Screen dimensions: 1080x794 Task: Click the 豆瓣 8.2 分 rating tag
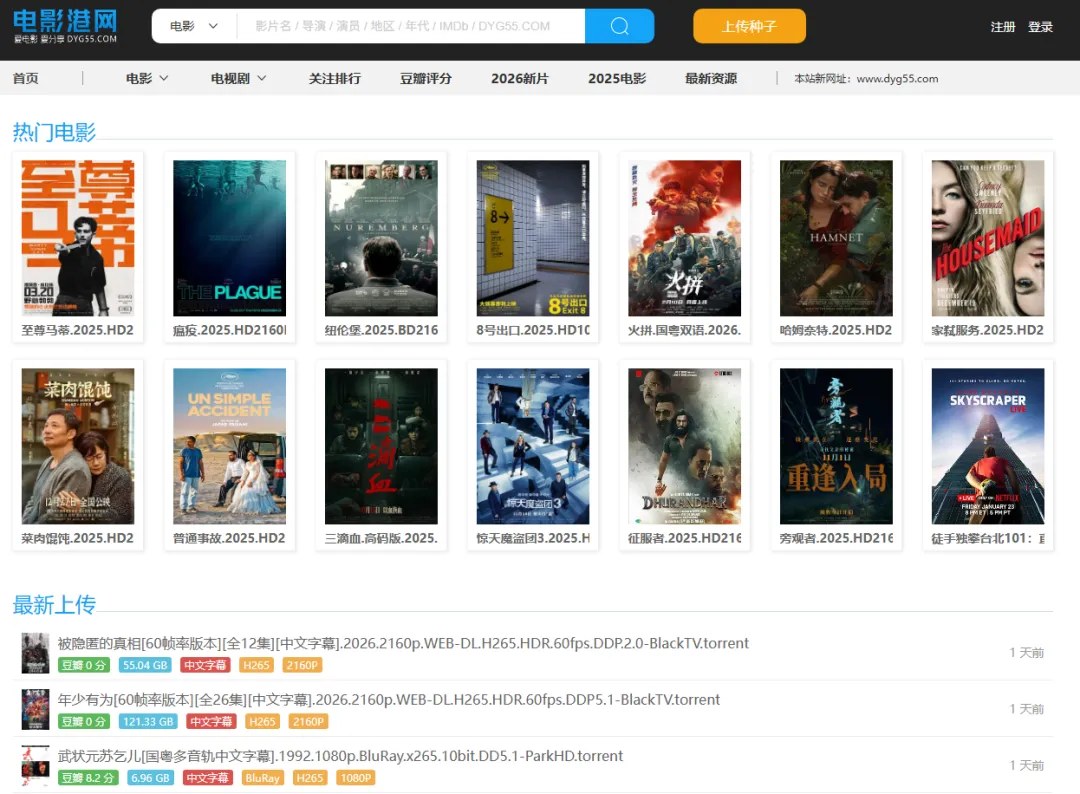coord(88,778)
